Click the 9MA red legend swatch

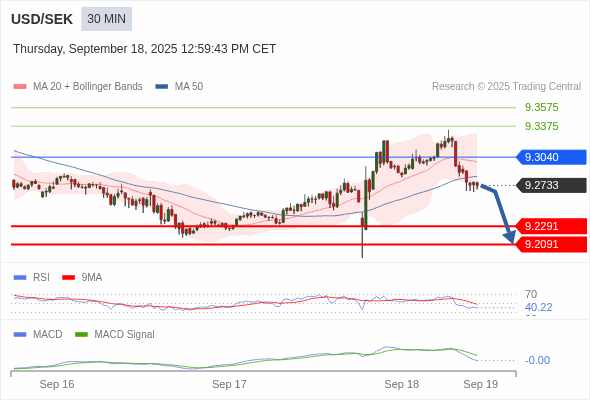(x=68, y=278)
